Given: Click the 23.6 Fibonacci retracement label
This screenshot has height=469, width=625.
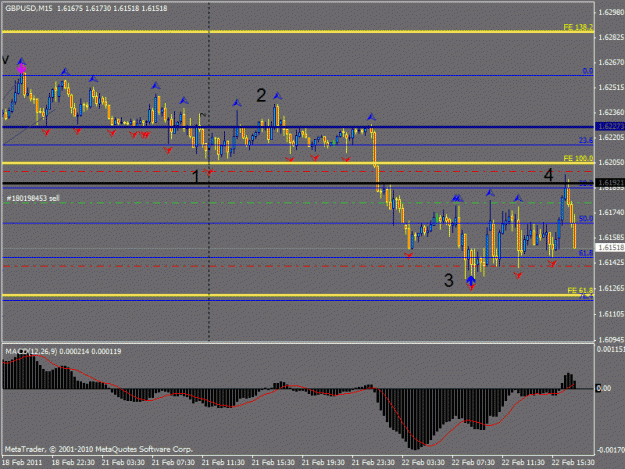Looking at the screenshot, I should (586, 140).
